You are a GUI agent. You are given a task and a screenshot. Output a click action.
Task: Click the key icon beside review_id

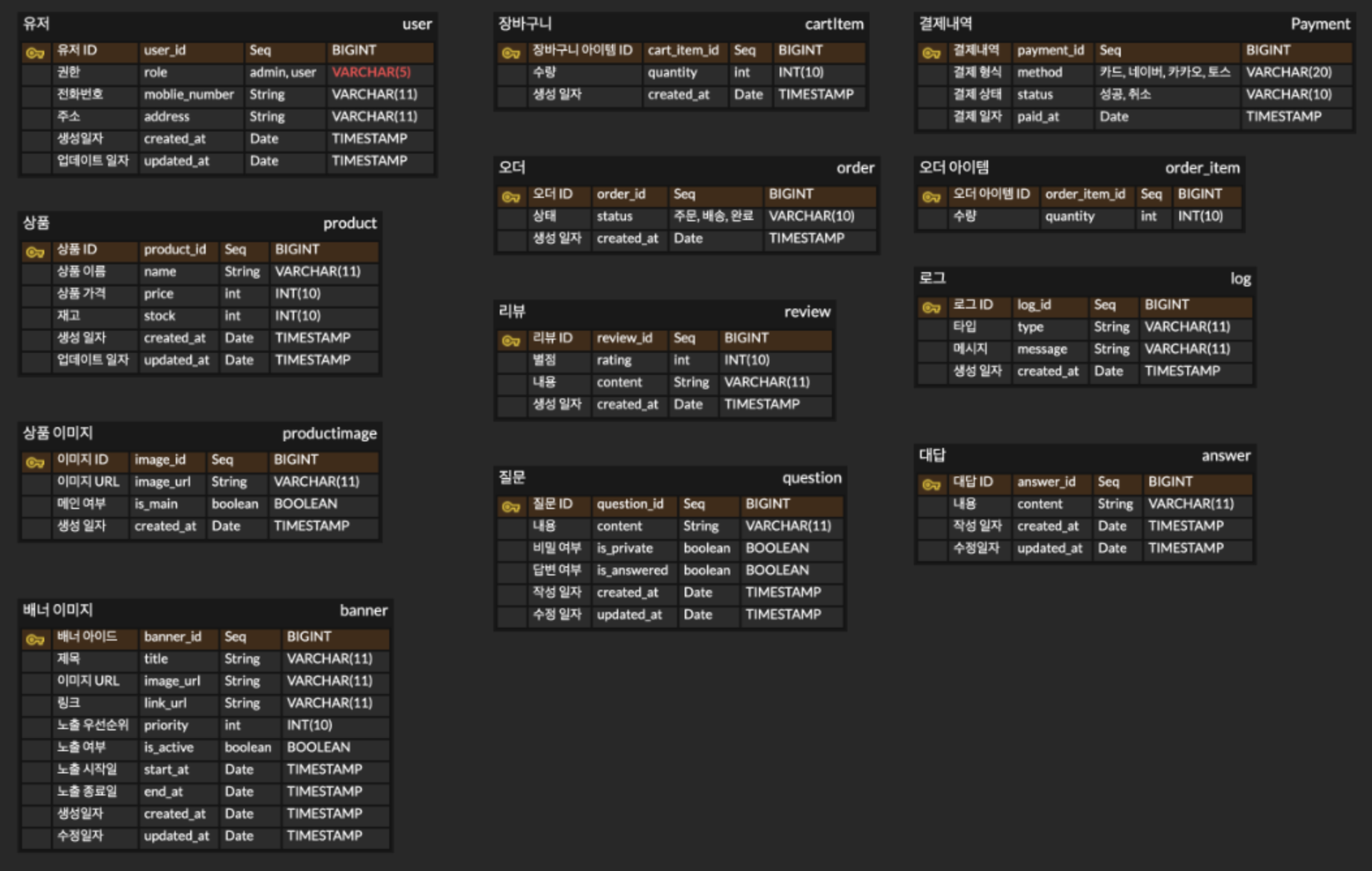tap(511, 340)
